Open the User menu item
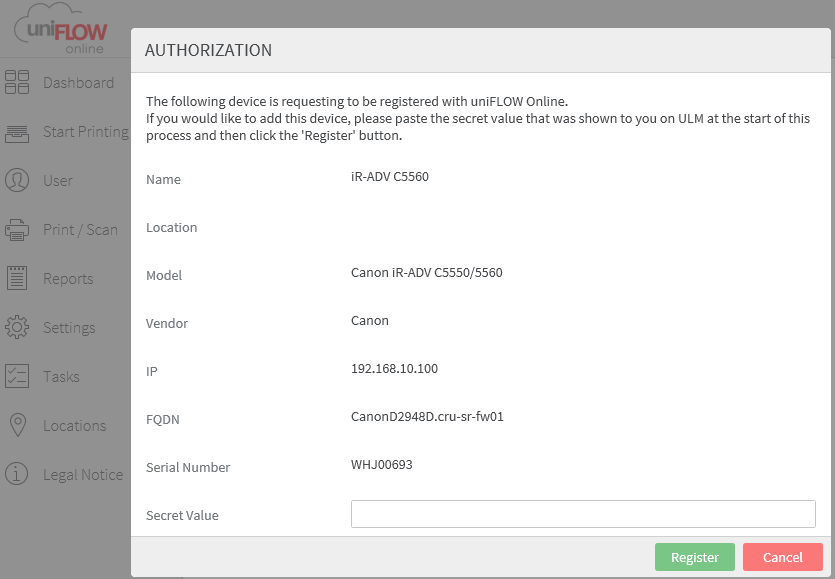The image size is (835, 579). tap(58, 181)
